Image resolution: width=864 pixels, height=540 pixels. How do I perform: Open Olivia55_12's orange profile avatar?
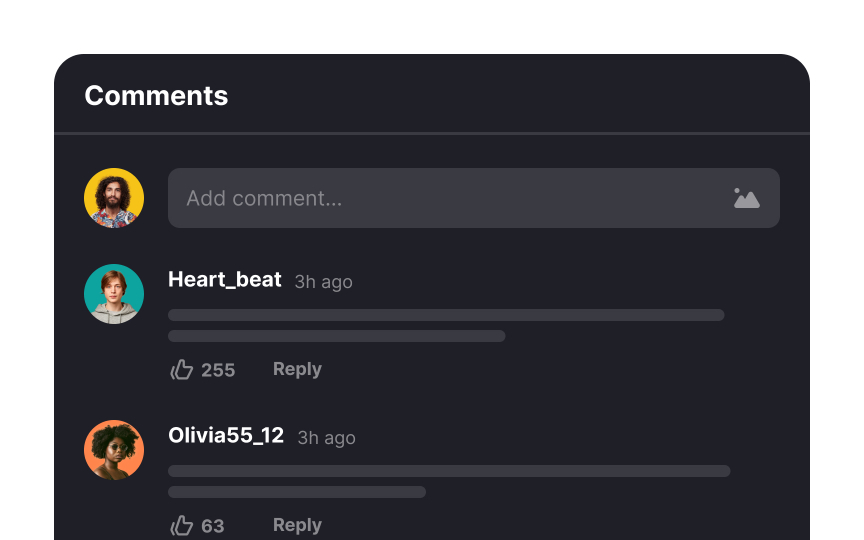(x=114, y=450)
